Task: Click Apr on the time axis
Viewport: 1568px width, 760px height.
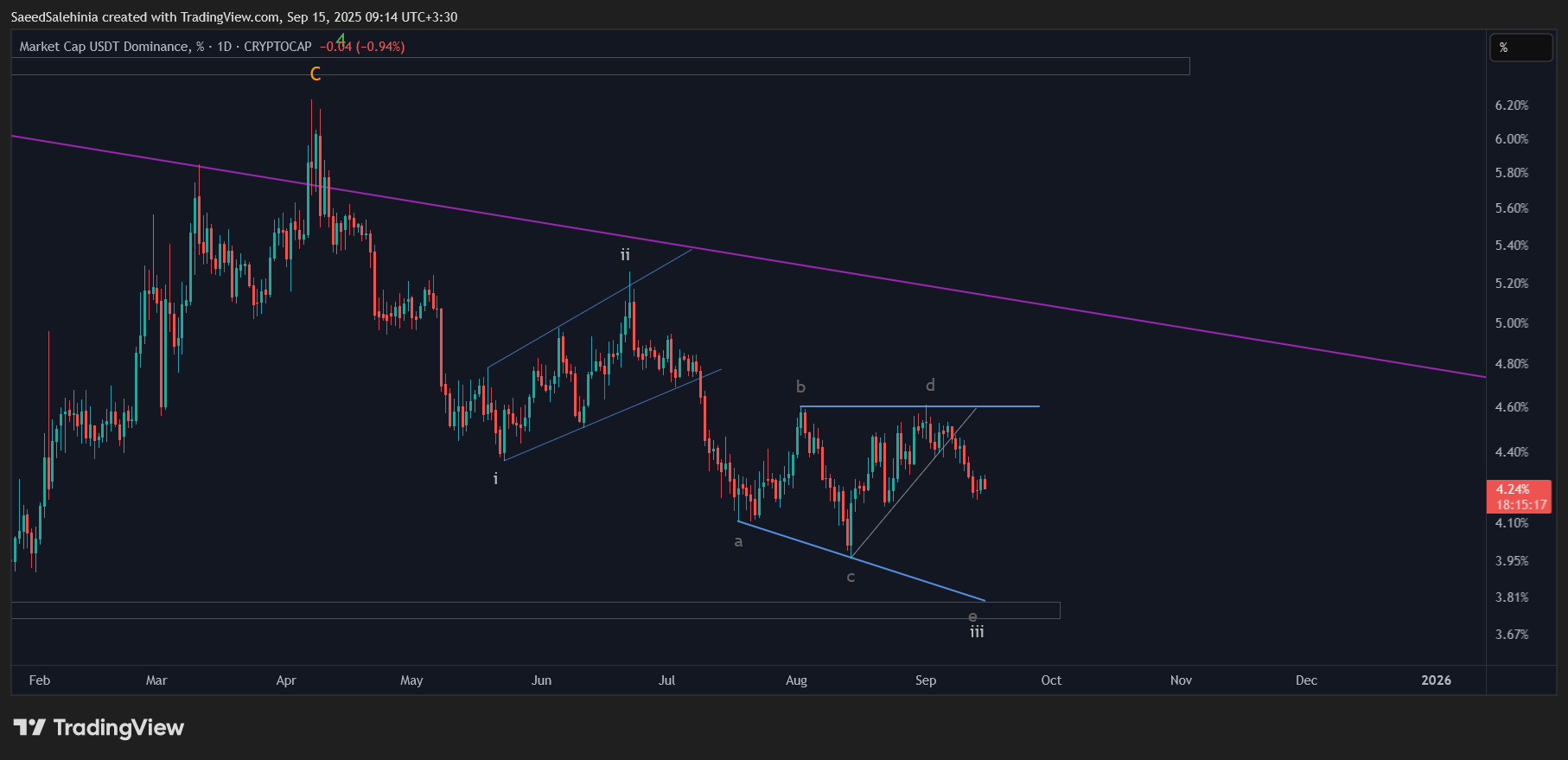Action: coord(286,680)
